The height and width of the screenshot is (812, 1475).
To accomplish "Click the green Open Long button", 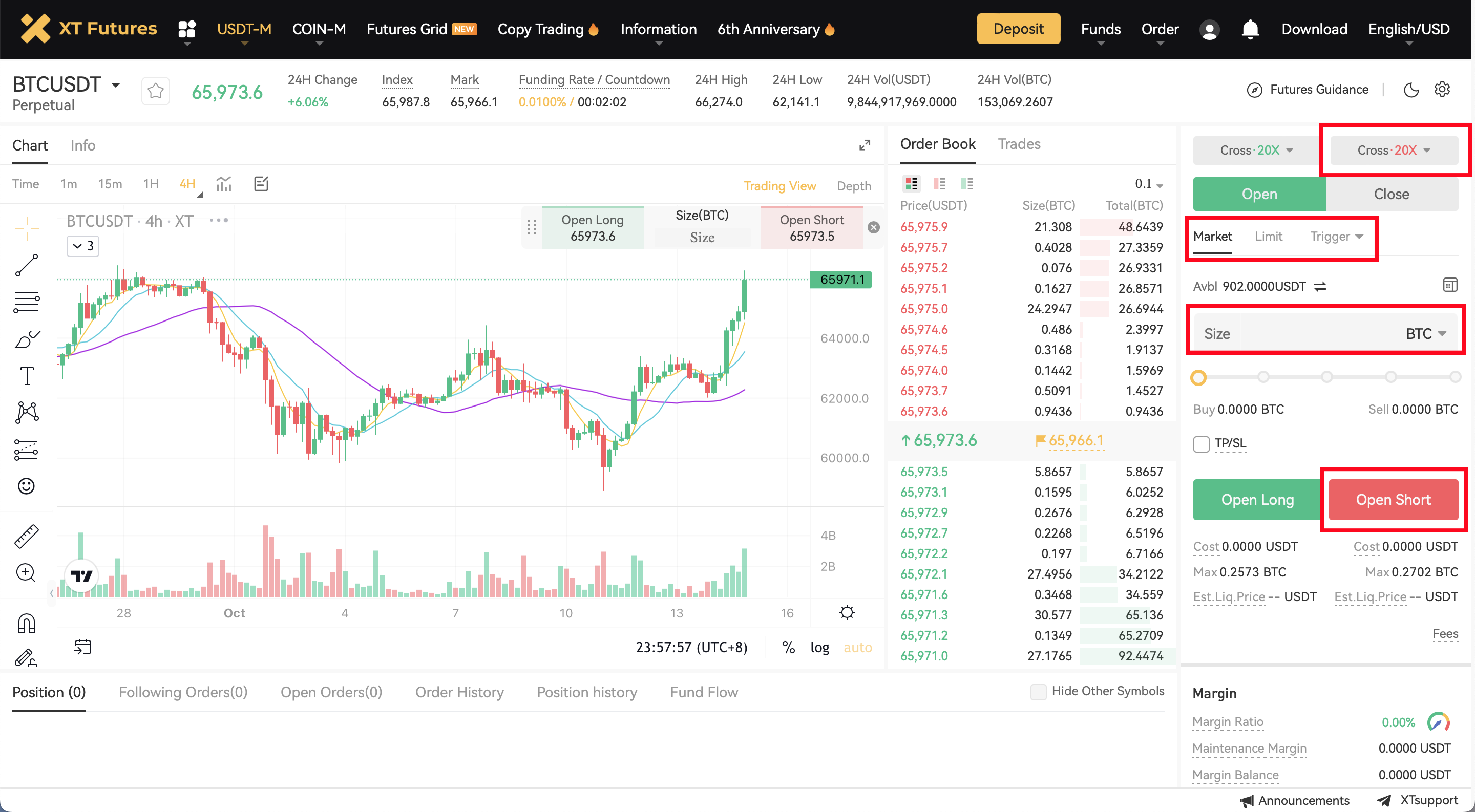I will pos(1257,500).
